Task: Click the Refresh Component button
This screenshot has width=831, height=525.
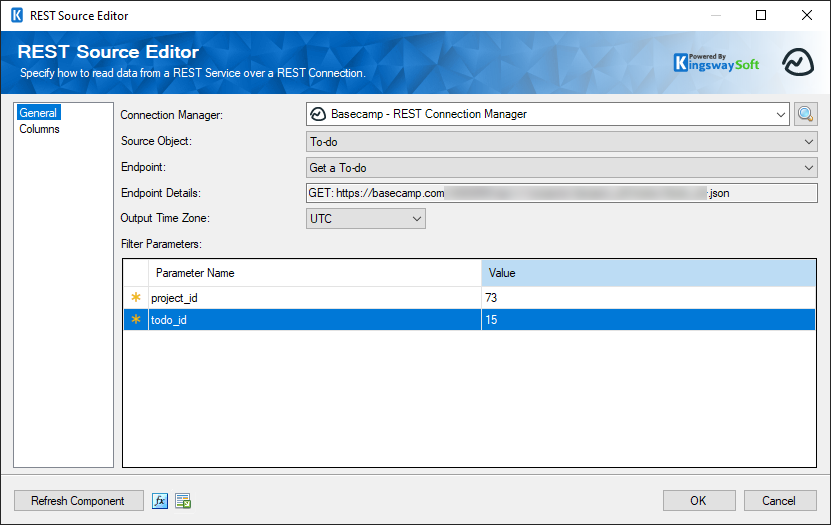Action: (78, 501)
